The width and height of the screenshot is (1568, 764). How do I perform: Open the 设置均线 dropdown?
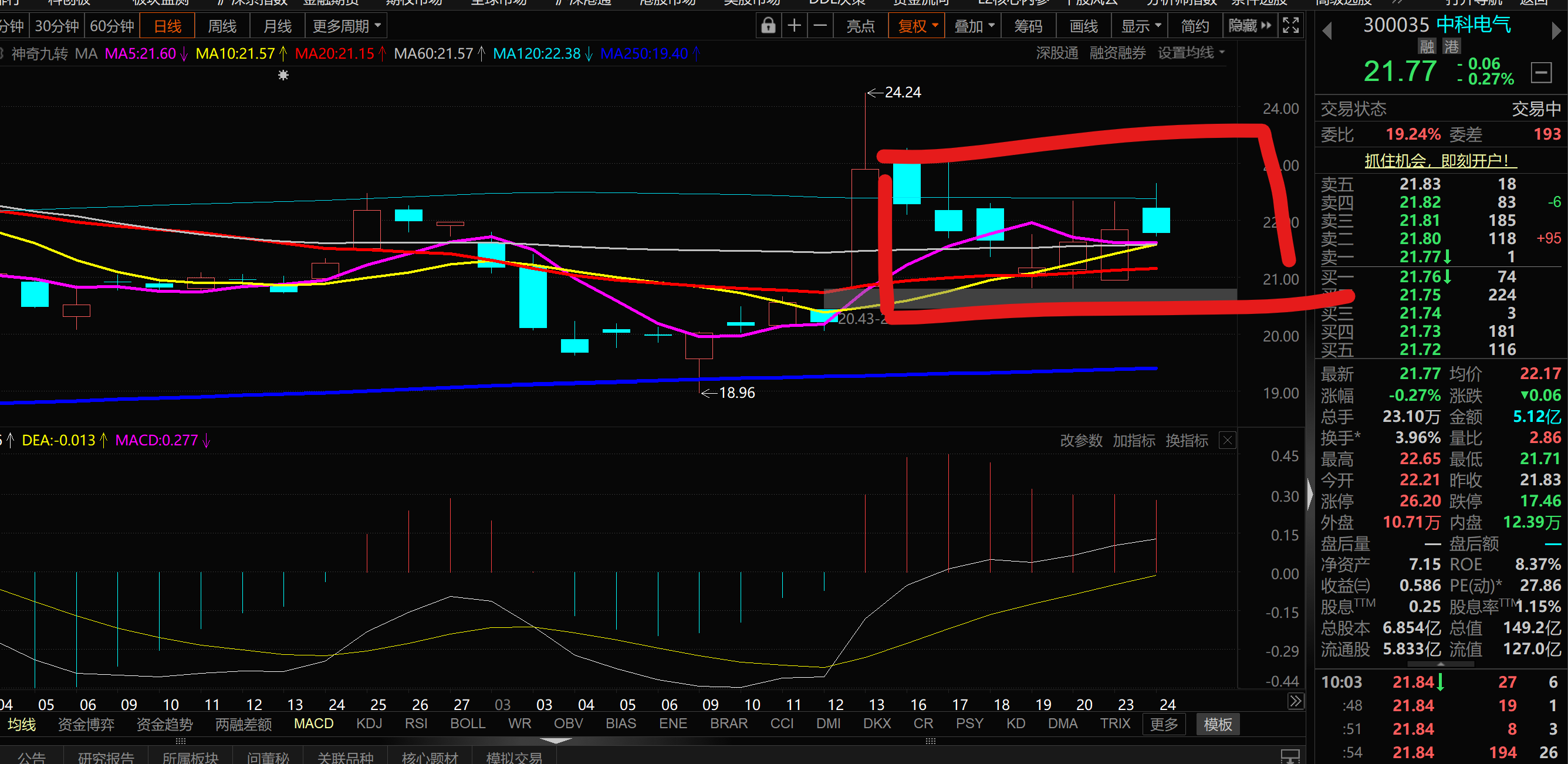coord(1191,53)
